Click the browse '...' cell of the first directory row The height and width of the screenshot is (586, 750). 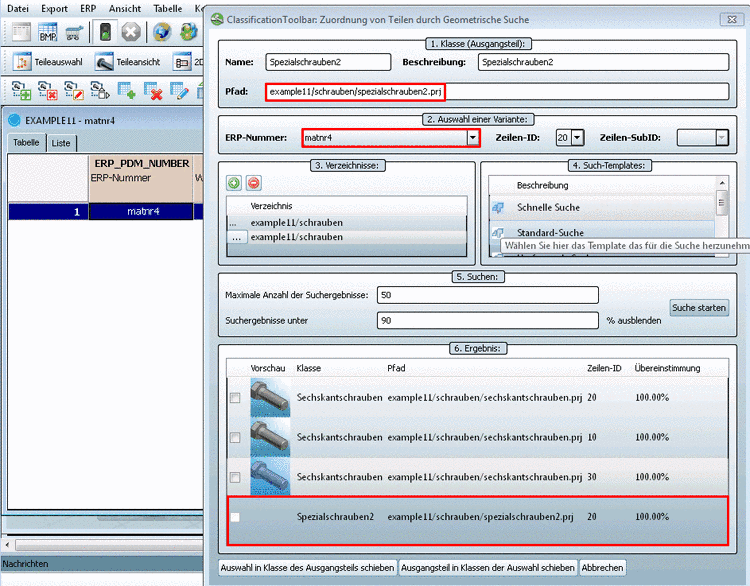tap(233, 223)
